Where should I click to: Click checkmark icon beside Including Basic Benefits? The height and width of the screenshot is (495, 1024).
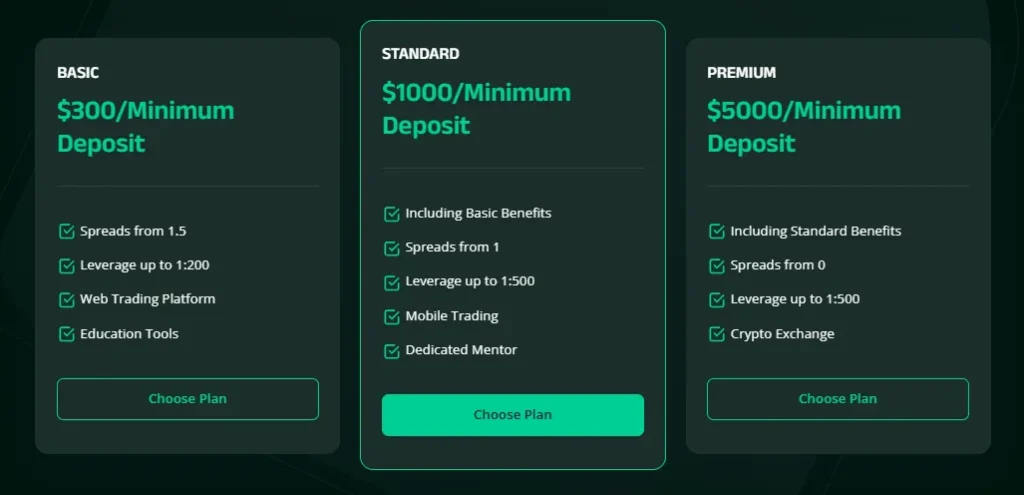(392, 214)
